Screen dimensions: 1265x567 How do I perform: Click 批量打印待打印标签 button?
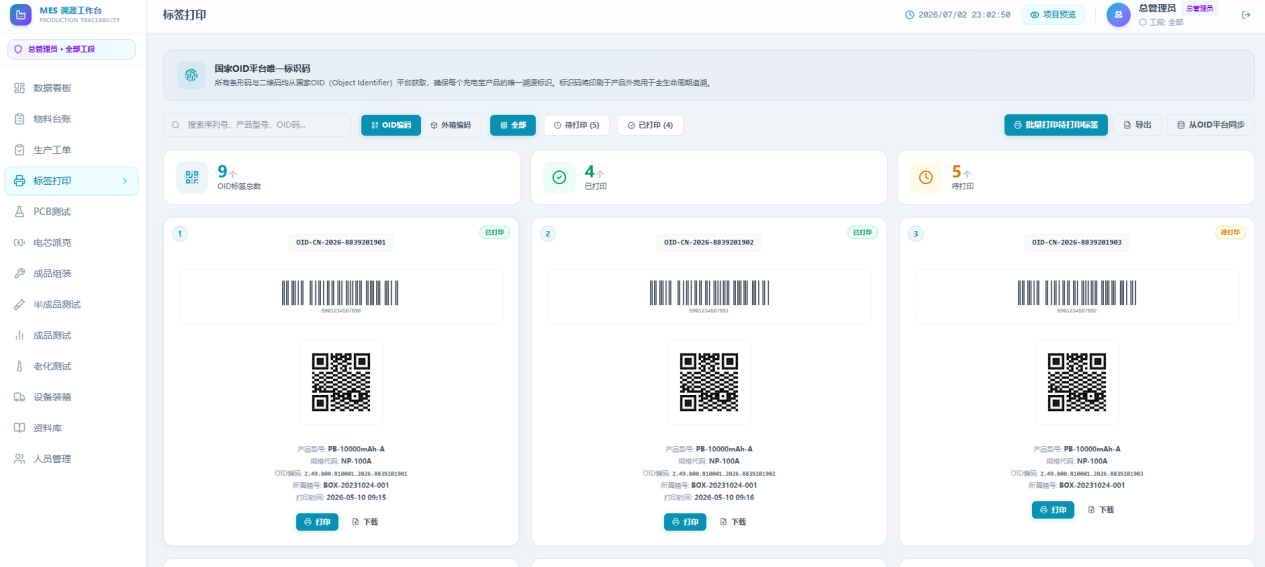[x=1056, y=125]
